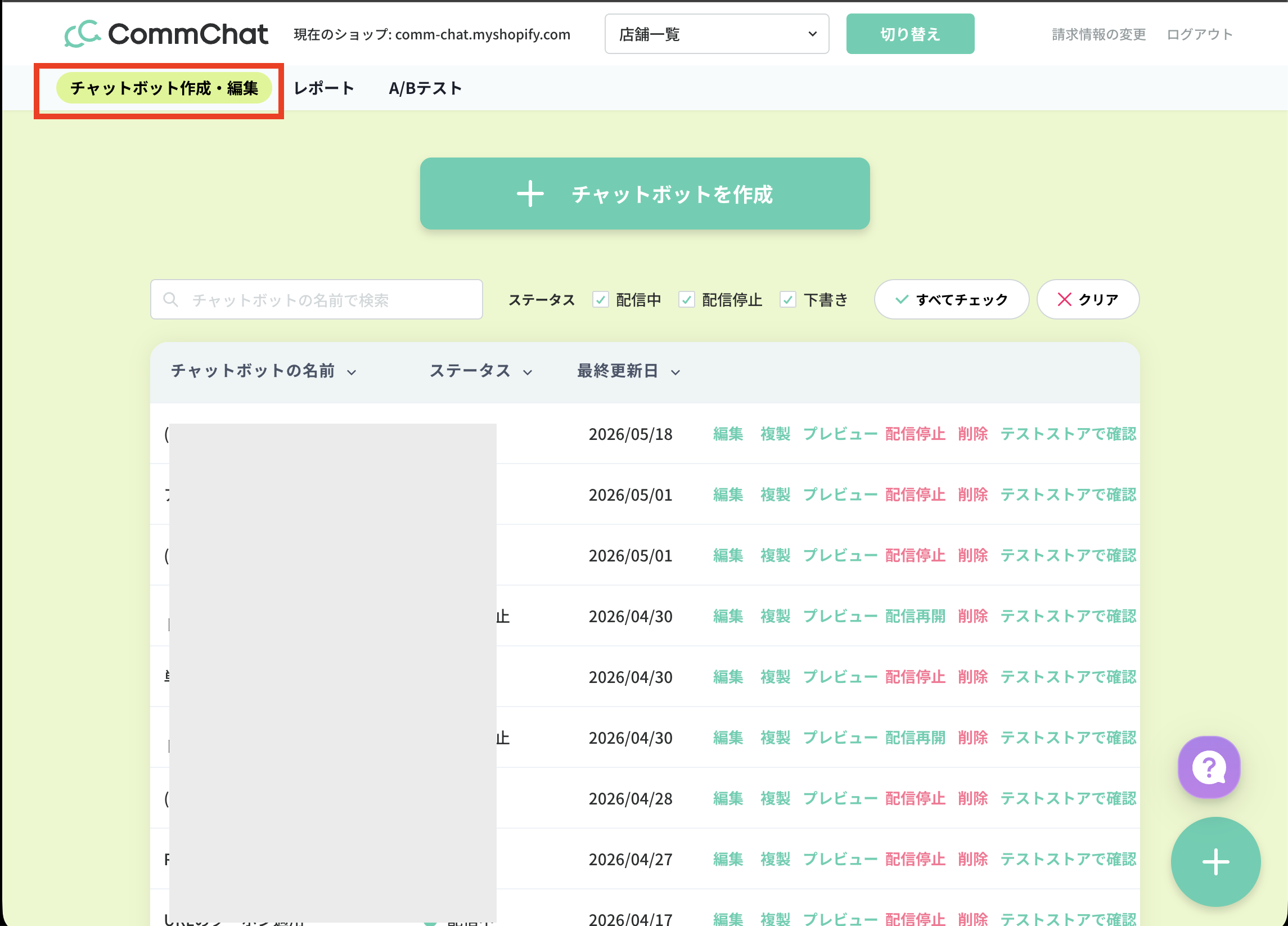1288x926 pixels.
Task: Click 編集 in the 2026/04/28 row
Action: pos(728,799)
